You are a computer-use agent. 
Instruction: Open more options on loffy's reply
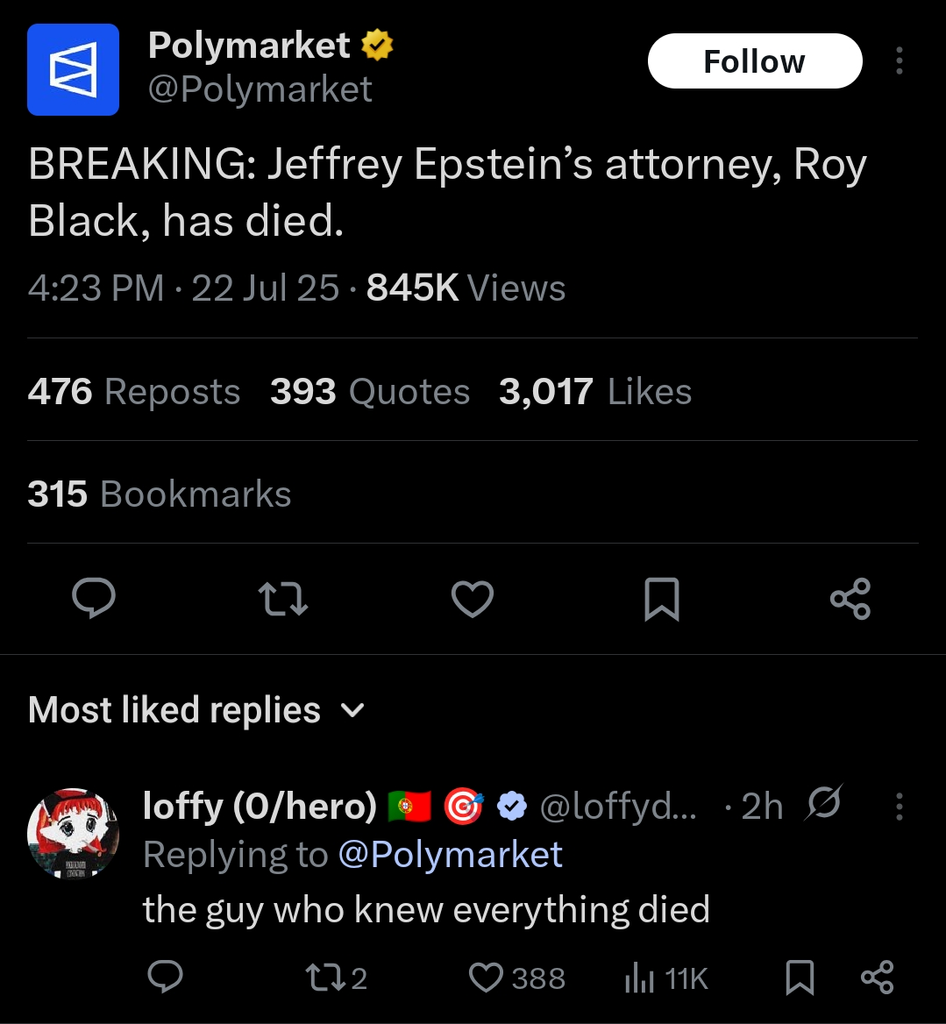click(899, 807)
